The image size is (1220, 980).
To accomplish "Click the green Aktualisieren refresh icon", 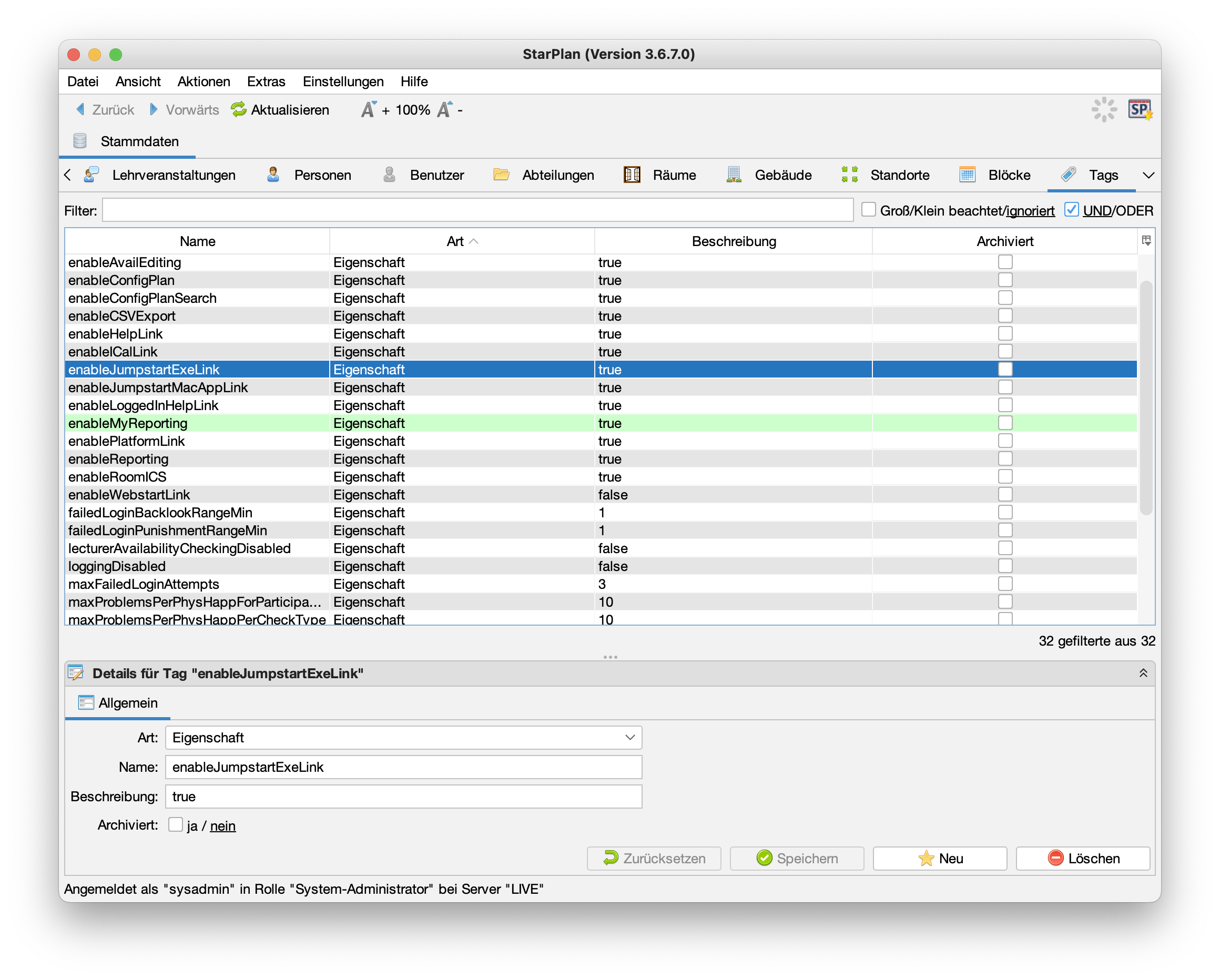I will click(239, 109).
